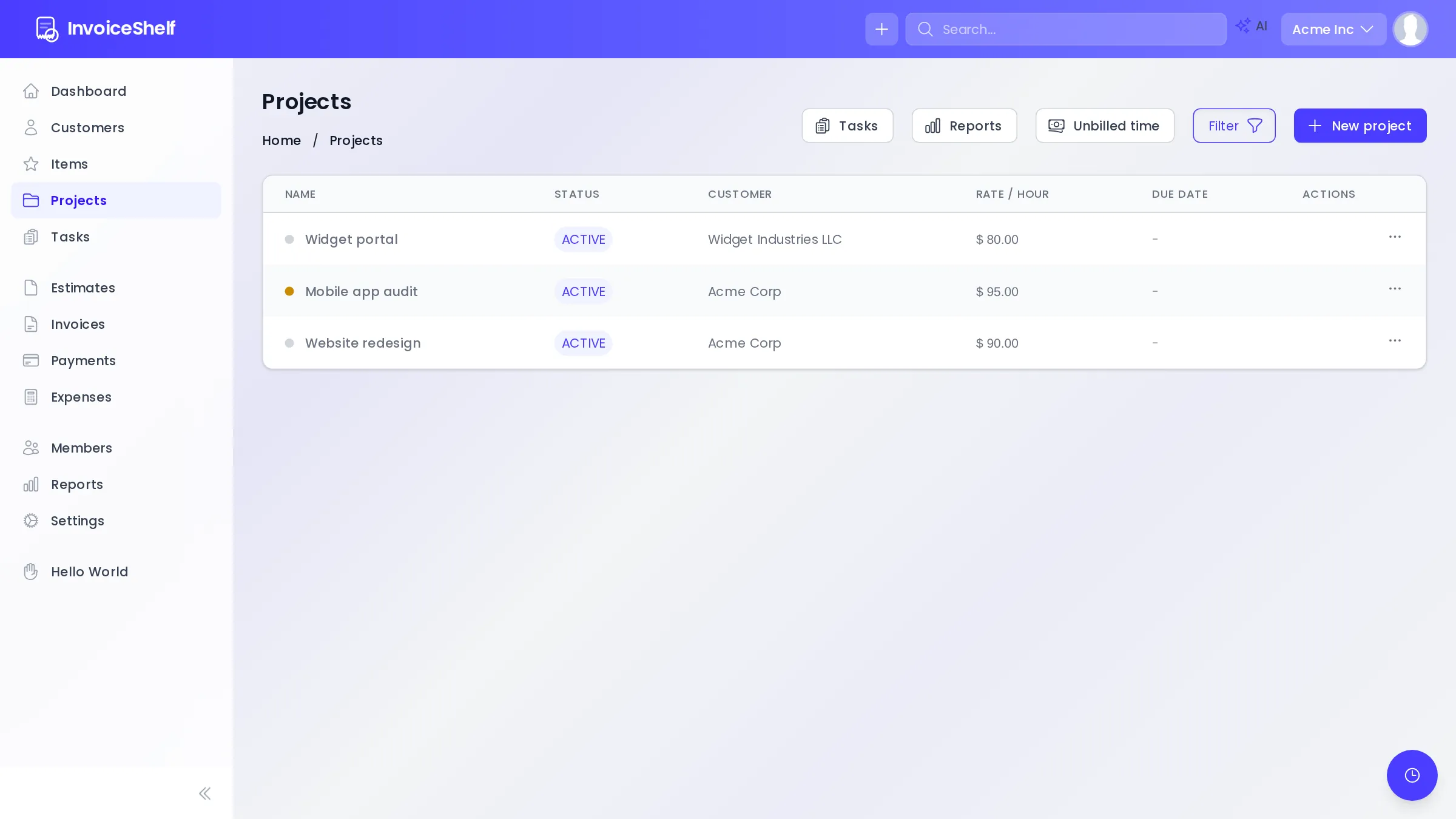The image size is (1456, 819).
Task: Open the user avatar menu
Action: [1410, 29]
